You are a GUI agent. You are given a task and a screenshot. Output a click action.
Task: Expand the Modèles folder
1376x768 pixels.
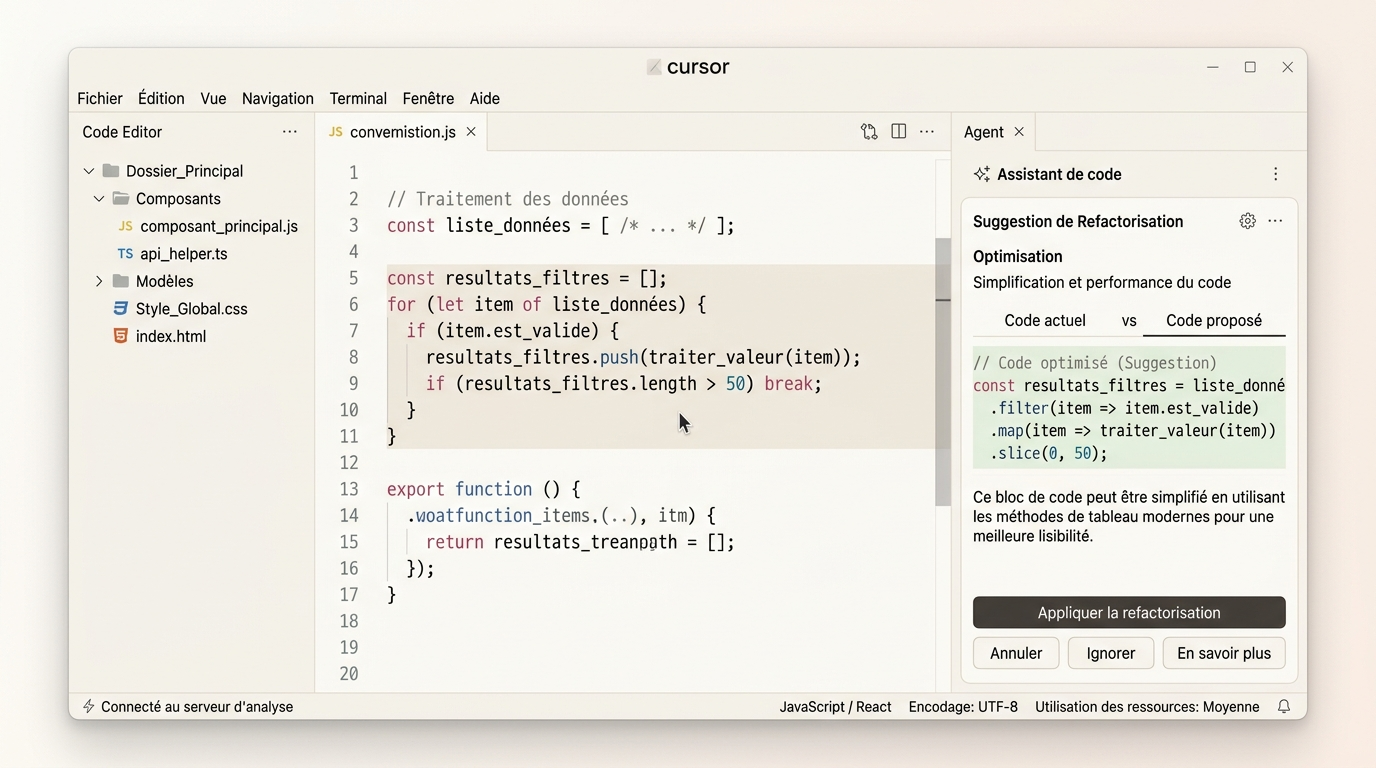tap(99, 281)
